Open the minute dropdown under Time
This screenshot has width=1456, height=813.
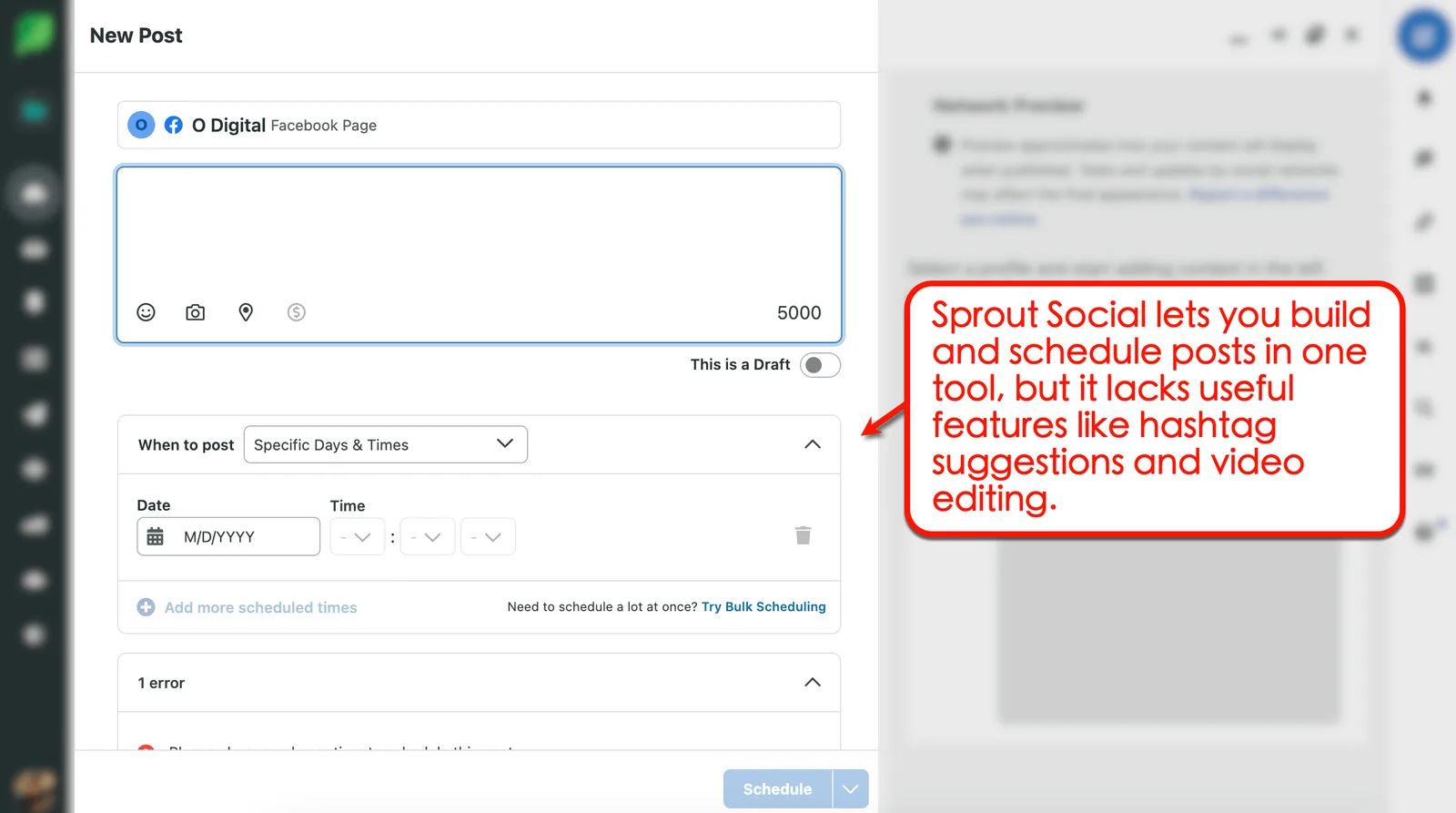point(427,537)
